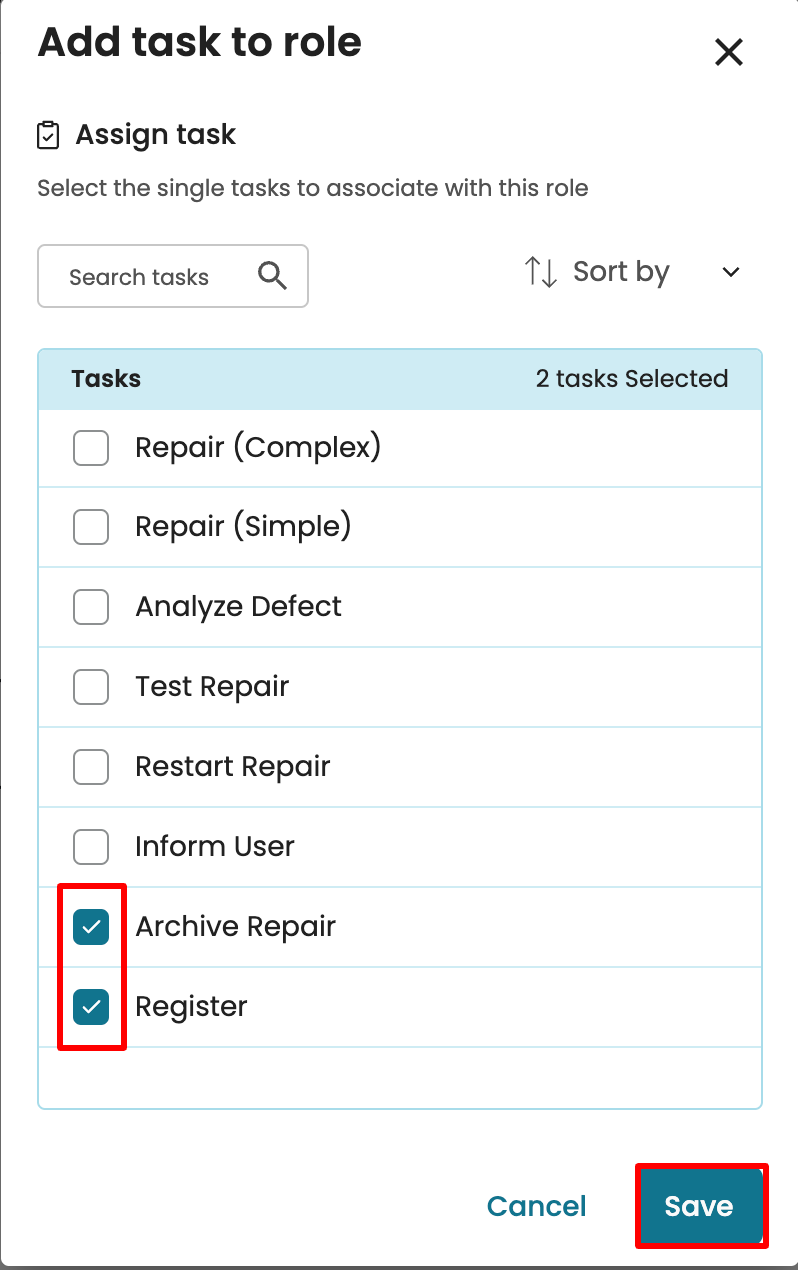The width and height of the screenshot is (798, 1270).
Task: Click the magnifier search icon
Action: [272, 275]
